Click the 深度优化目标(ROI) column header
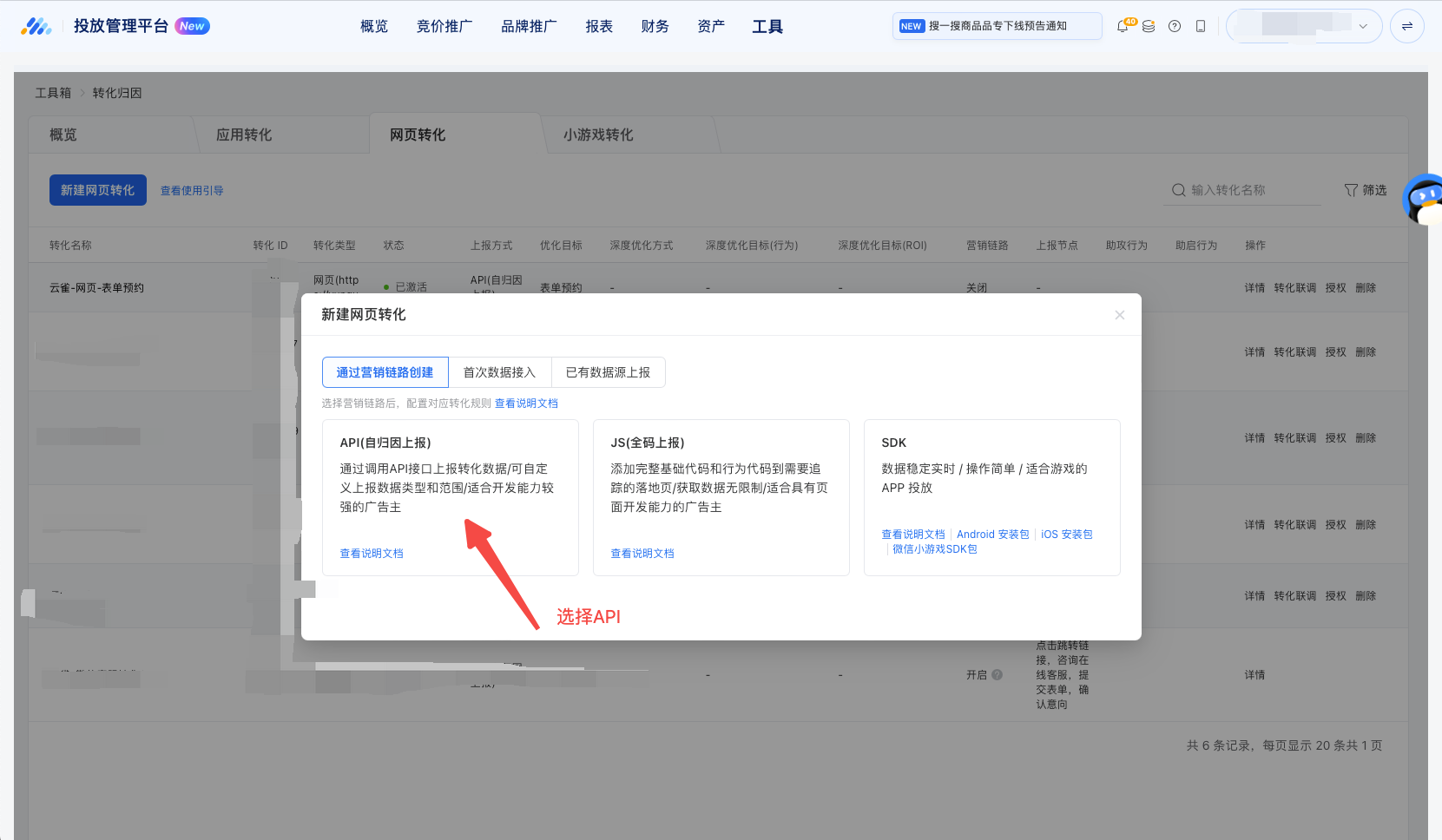 click(882, 246)
